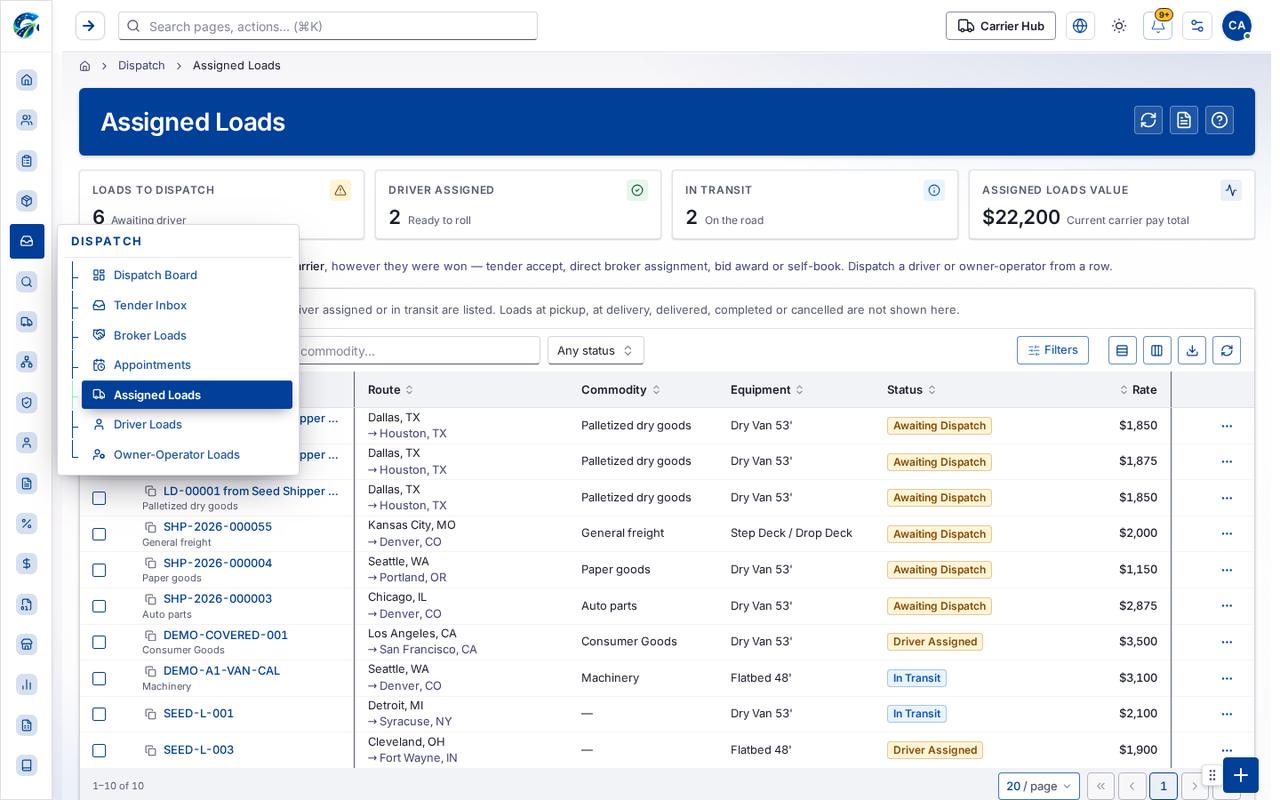Viewport: 1280px width, 800px height.
Task: Open the Any status dropdown
Action: click(x=596, y=350)
